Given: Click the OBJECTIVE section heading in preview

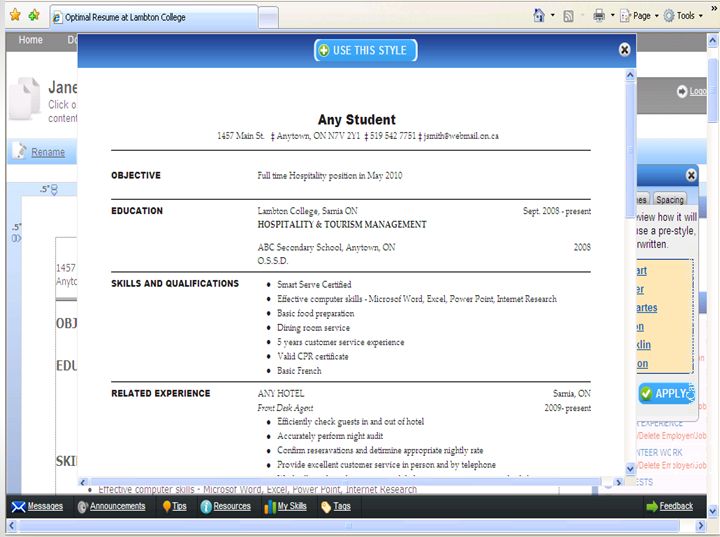Looking at the screenshot, I should pos(136,175).
